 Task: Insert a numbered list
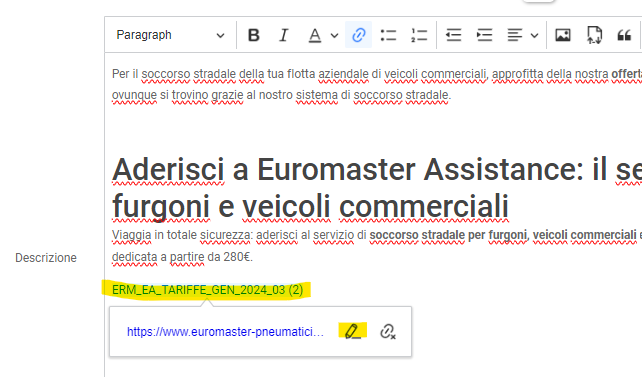pos(419,35)
